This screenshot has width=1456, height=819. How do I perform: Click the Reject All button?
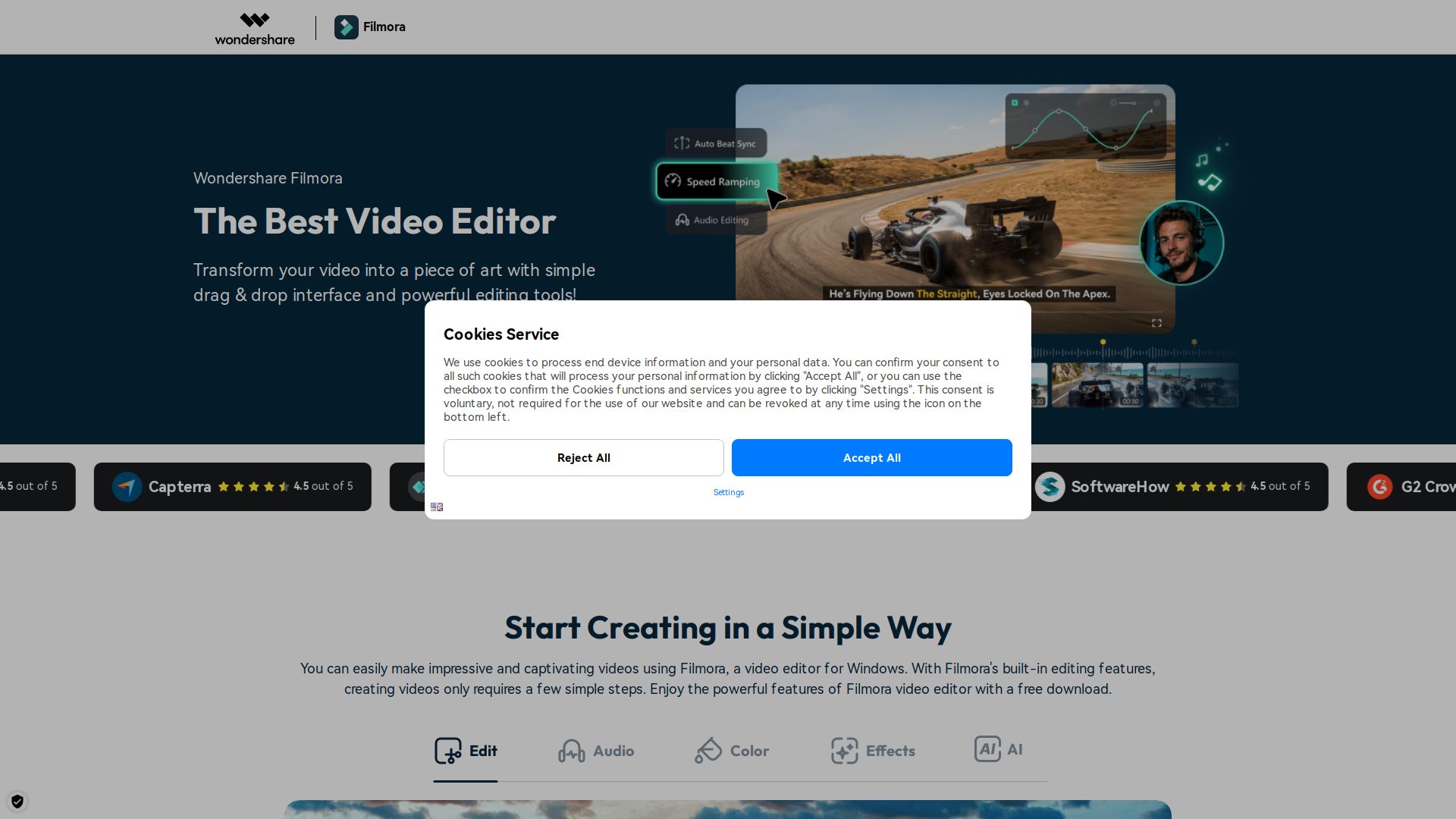click(584, 458)
